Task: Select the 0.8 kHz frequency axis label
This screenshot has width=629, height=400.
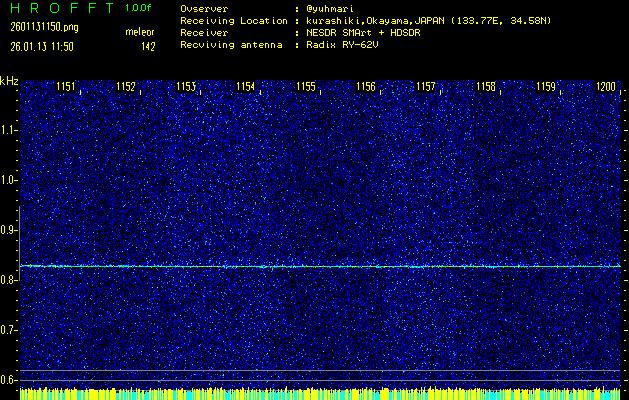Action: 9,280
